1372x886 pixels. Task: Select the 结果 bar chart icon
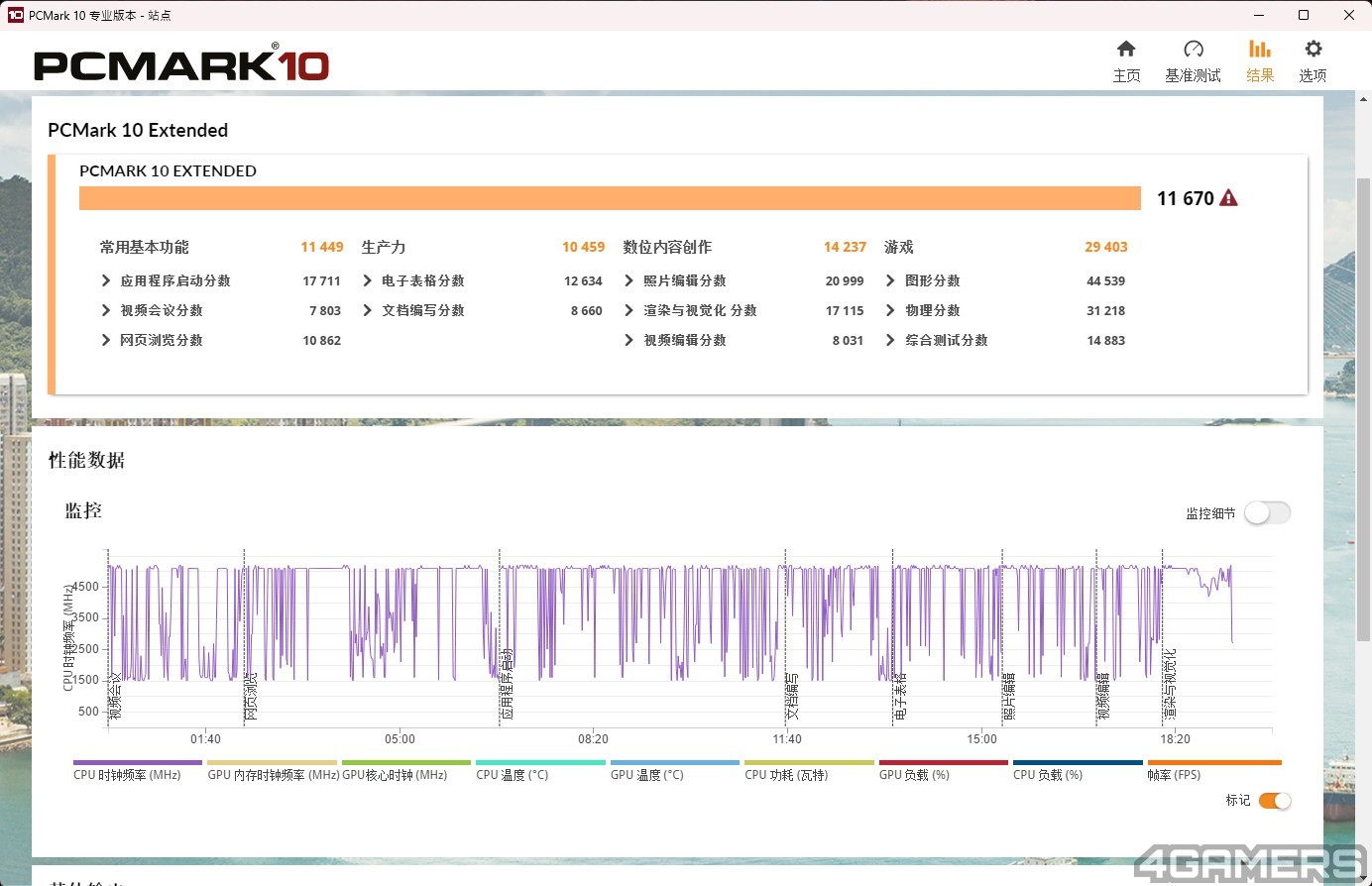[1260, 49]
